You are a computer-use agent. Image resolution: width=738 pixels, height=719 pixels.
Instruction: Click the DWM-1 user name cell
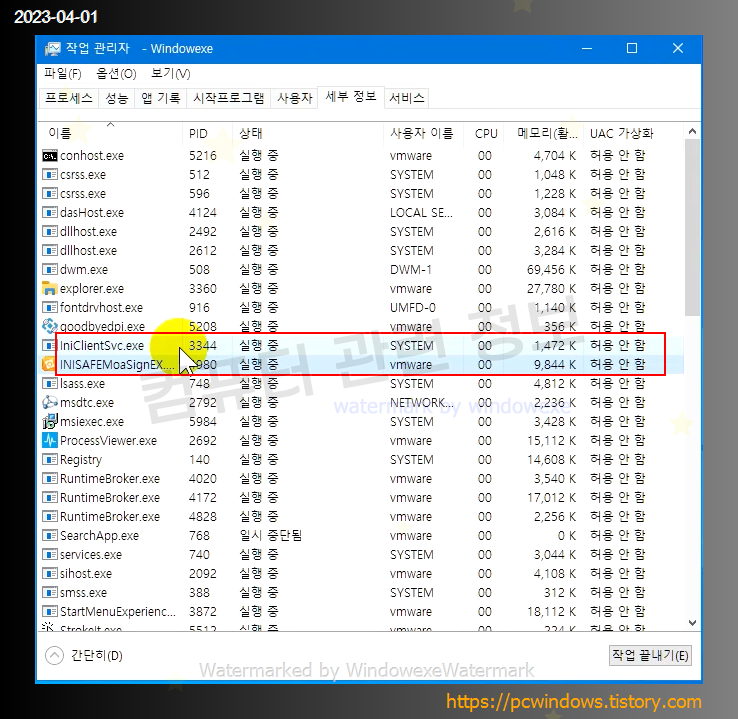410,270
